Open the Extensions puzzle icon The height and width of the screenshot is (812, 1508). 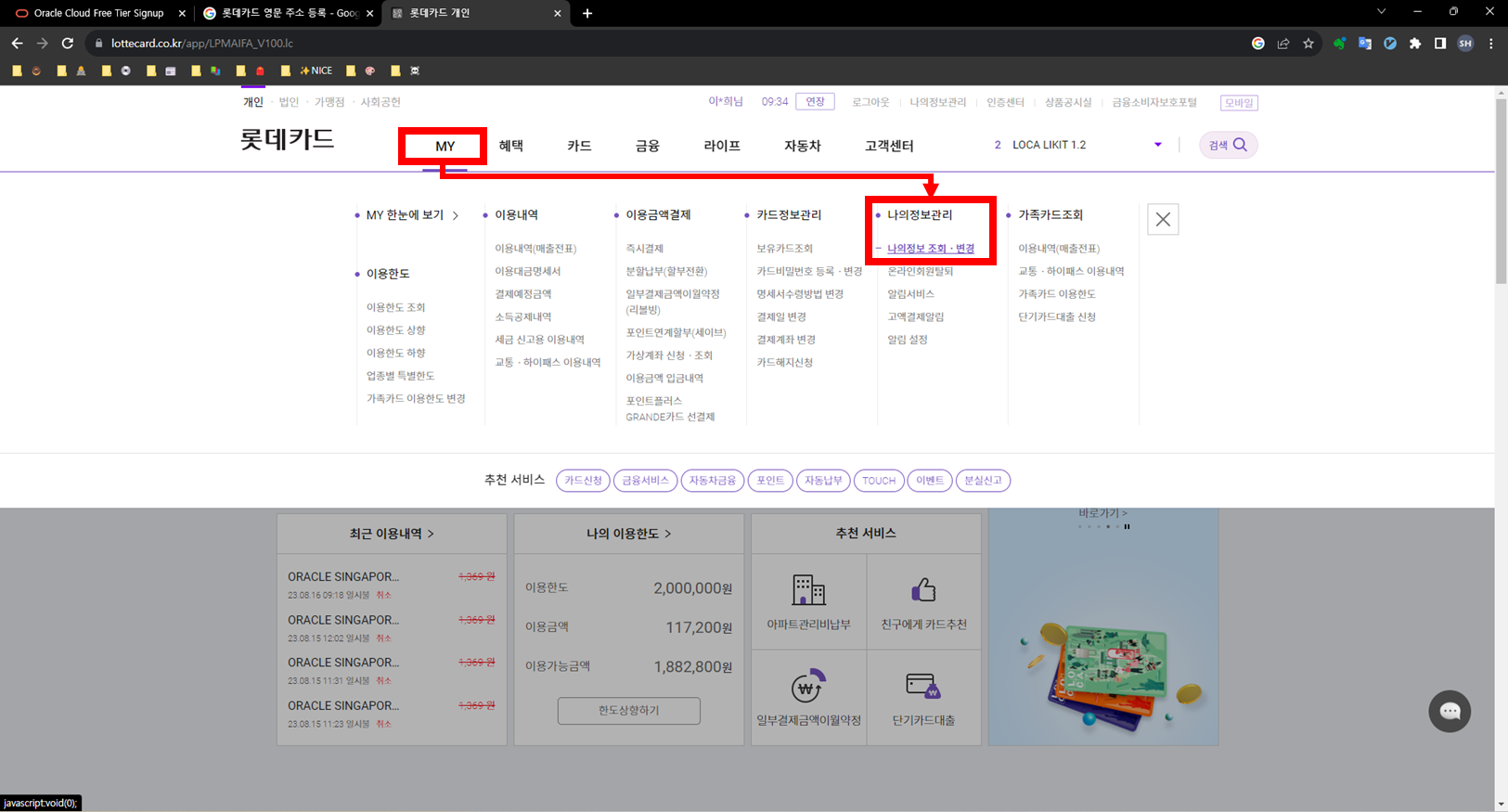[x=1415, y=43]
